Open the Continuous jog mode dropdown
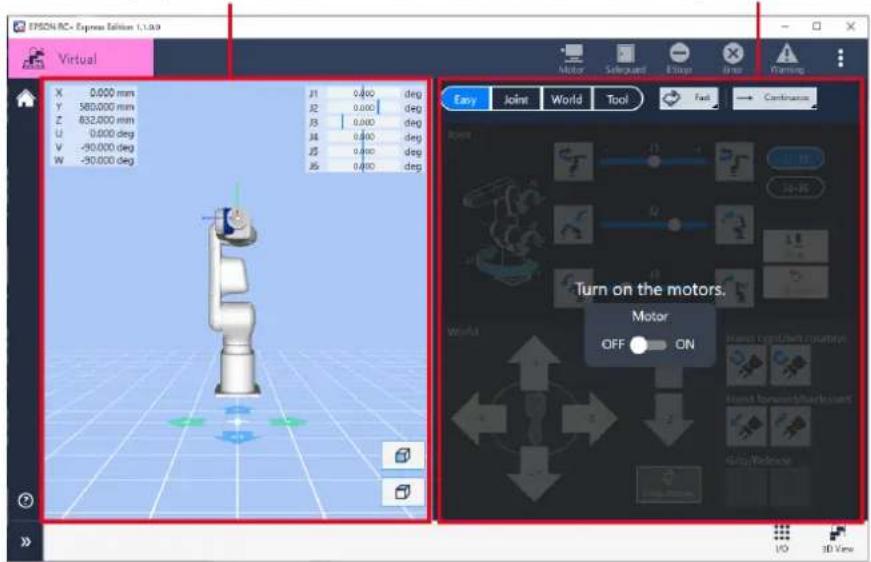 (775, 98)
